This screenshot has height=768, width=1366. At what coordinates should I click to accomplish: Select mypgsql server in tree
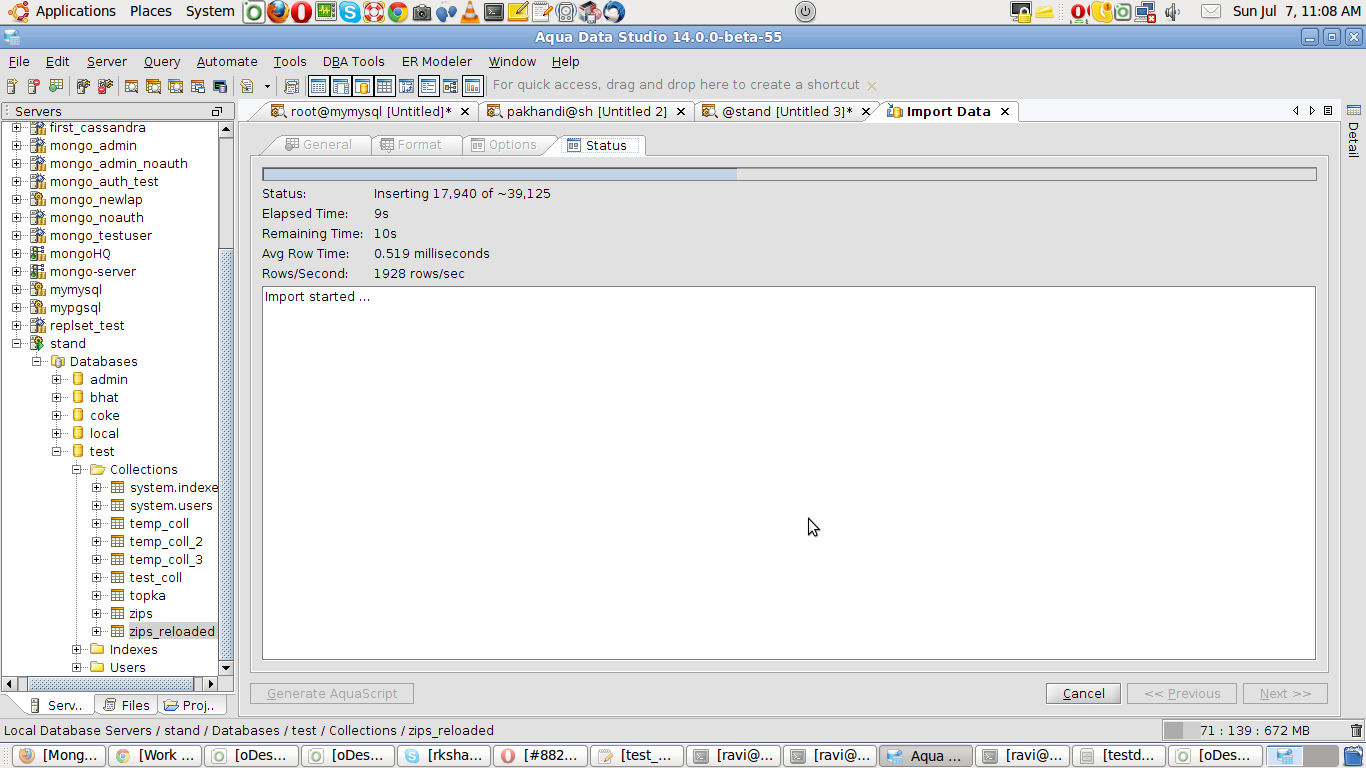[x=75, y=308]
